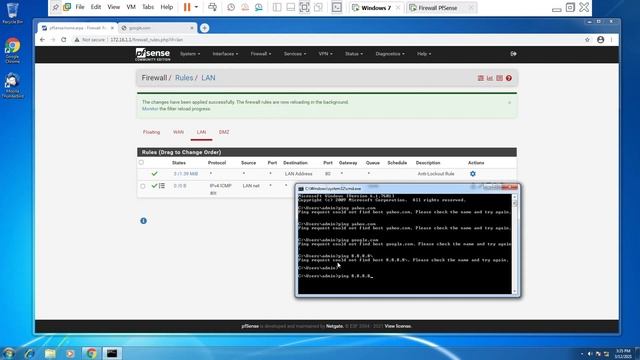Expand the Interfaces dropdown menu
This screenshot has height=360, width=640.
point(225,54)
